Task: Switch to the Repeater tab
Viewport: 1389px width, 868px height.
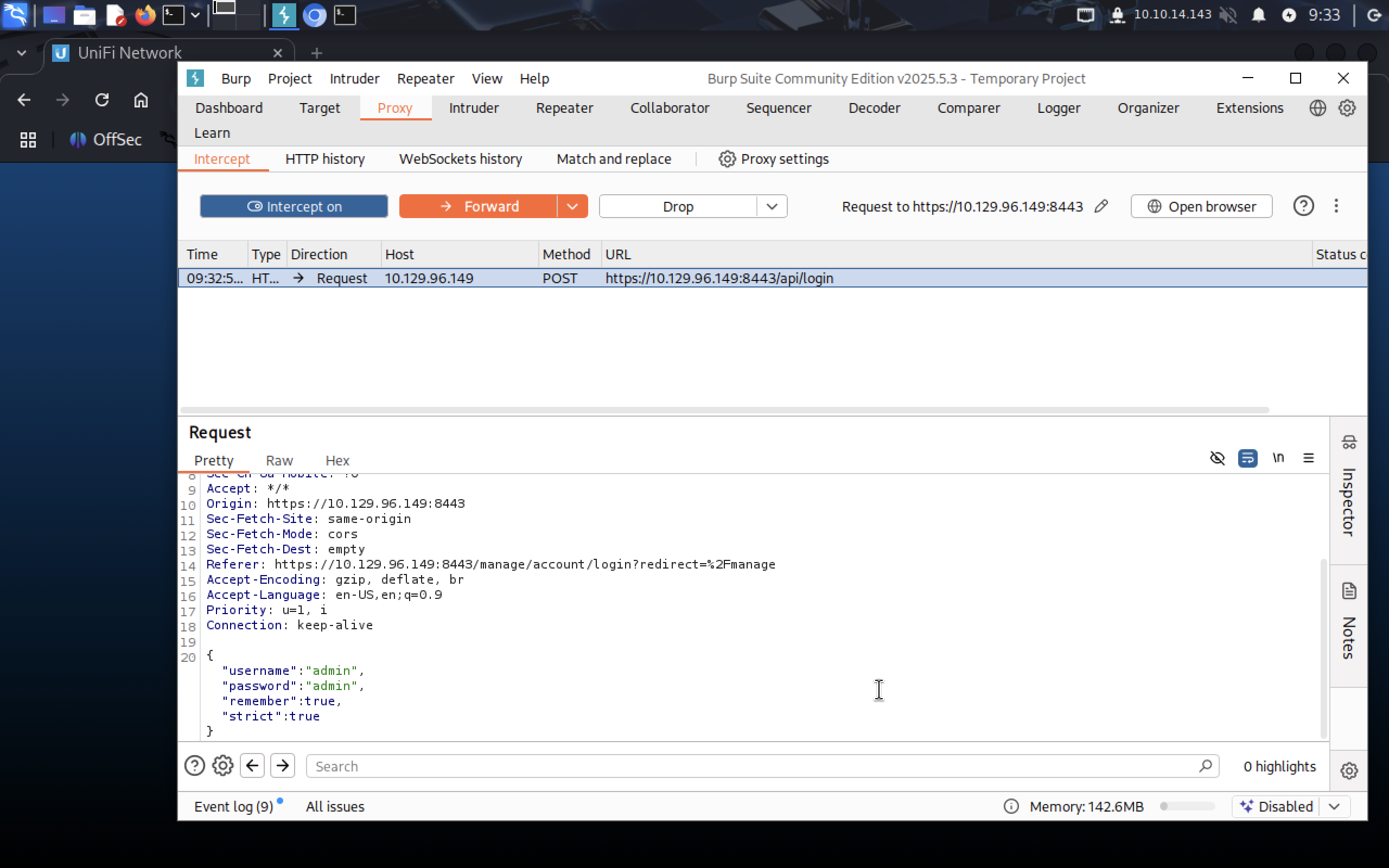Action: click(564, 108)
